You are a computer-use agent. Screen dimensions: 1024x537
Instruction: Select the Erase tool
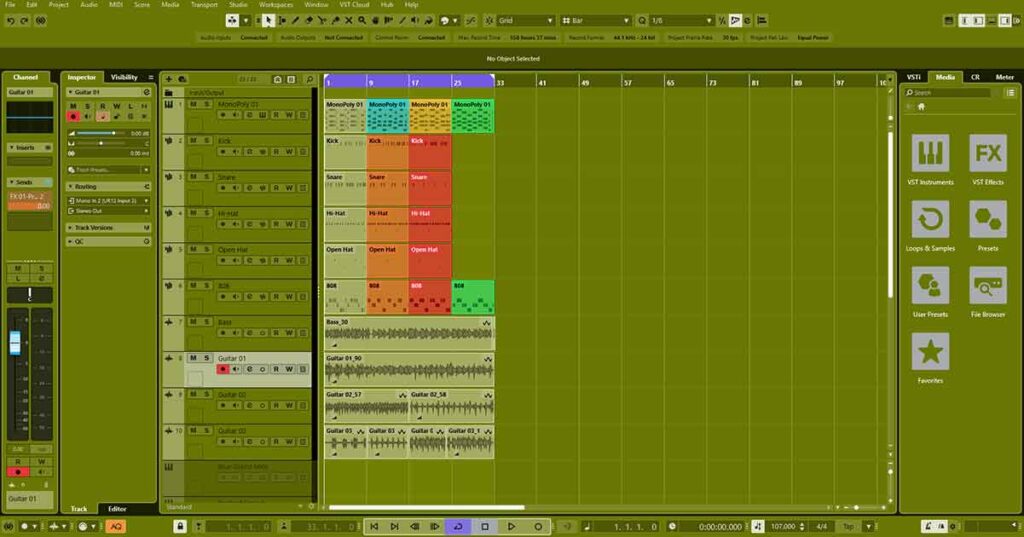309,21
